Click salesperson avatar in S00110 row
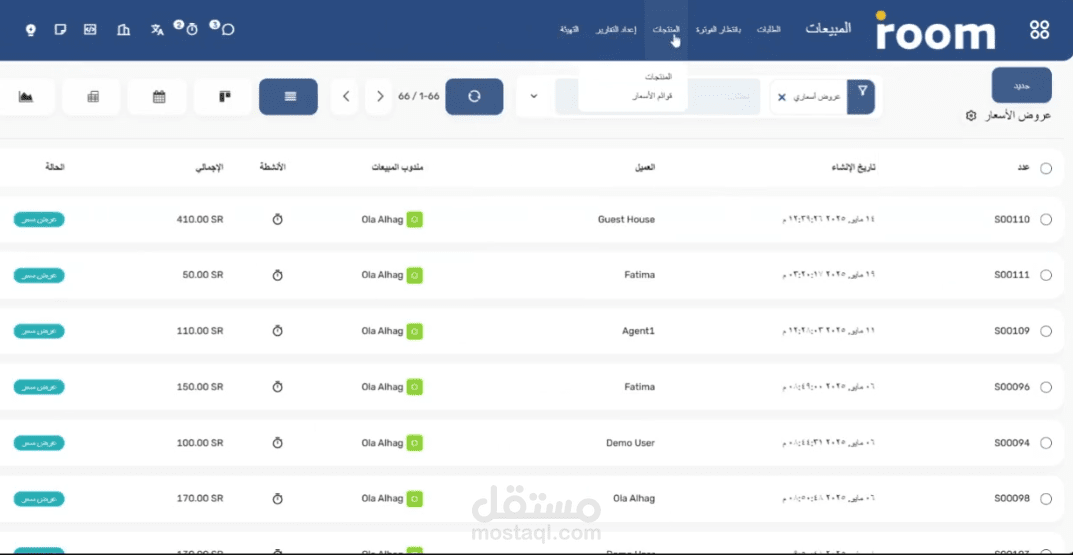Image resolution: width=1073 pixels, height=555 pixels. (415, 220)
